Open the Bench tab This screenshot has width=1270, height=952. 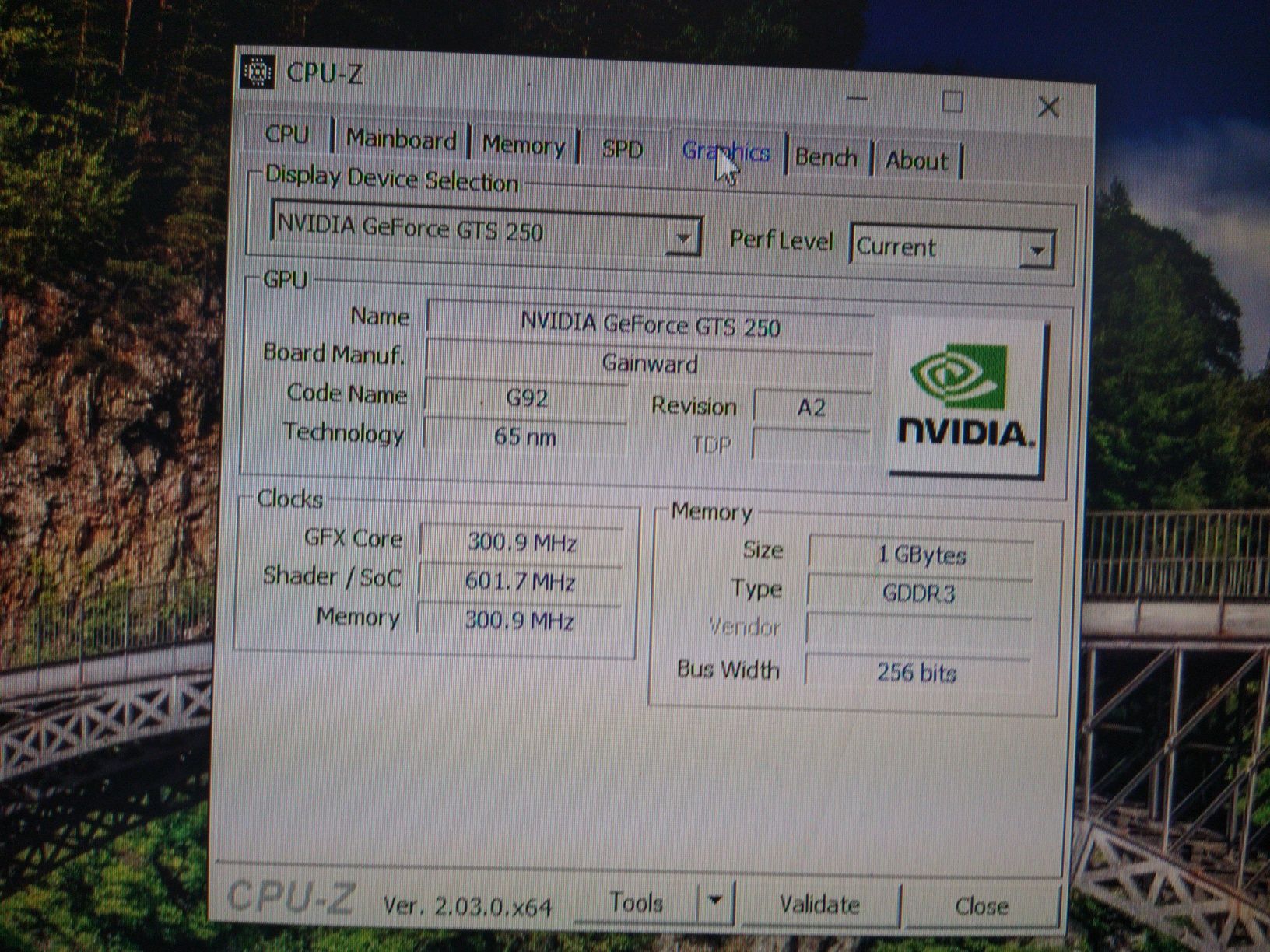click(826, 158)
